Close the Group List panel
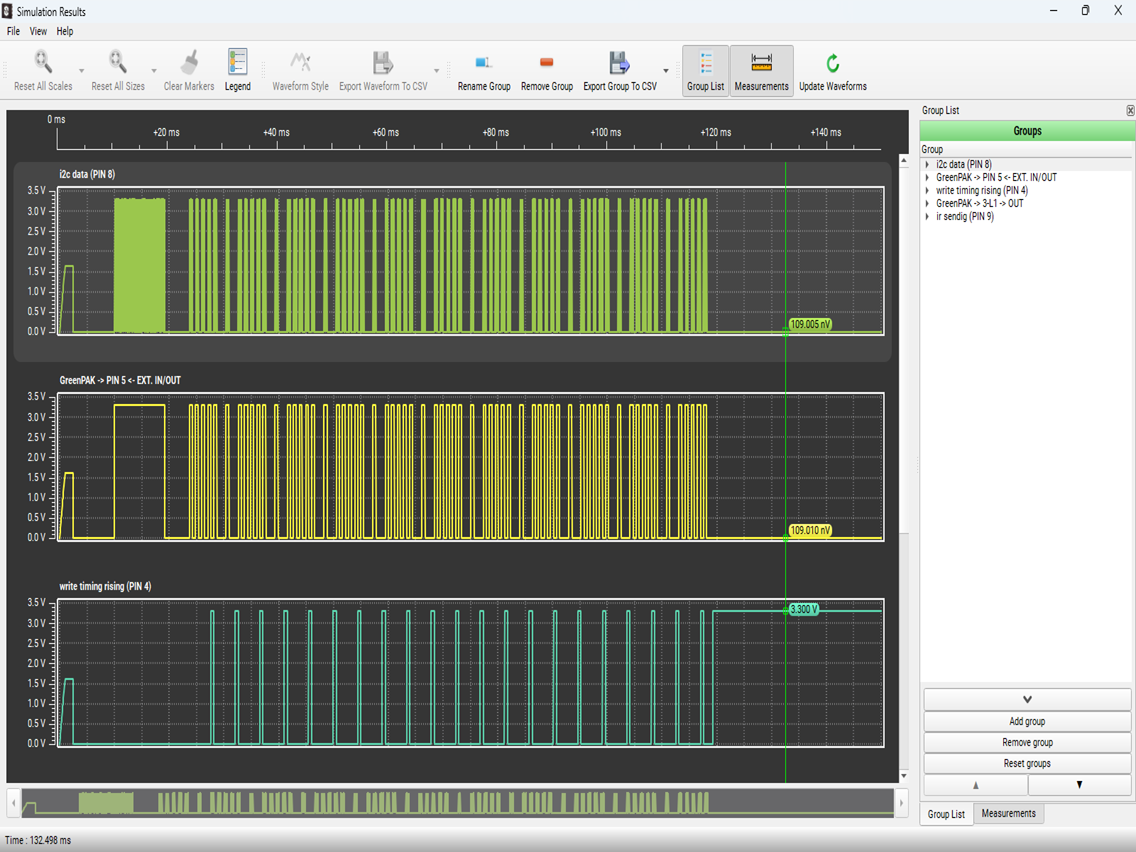Image resolution: width=1136 pixels, height=852 pixels. click(1130, 111)
